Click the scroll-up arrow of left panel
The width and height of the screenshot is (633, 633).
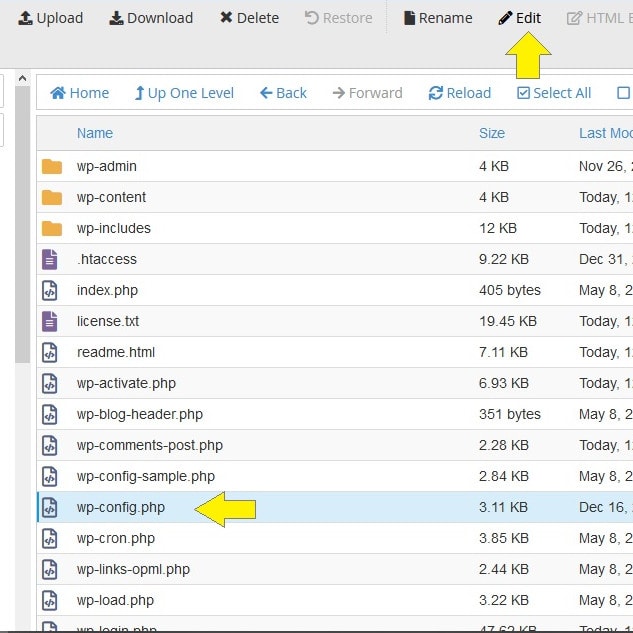pyautogui.click(x=23, y=78)
